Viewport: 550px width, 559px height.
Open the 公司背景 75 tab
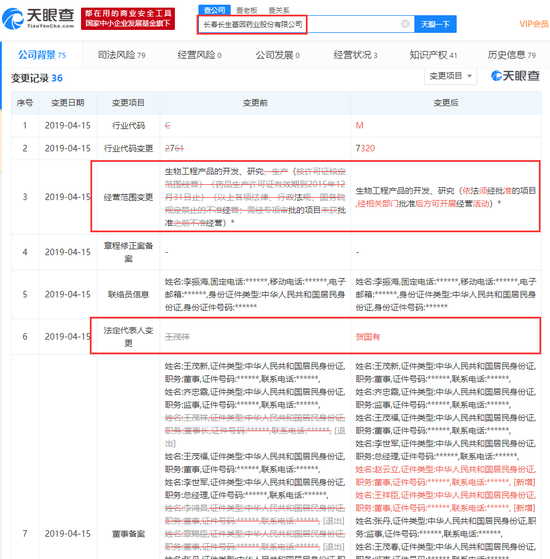42,55
